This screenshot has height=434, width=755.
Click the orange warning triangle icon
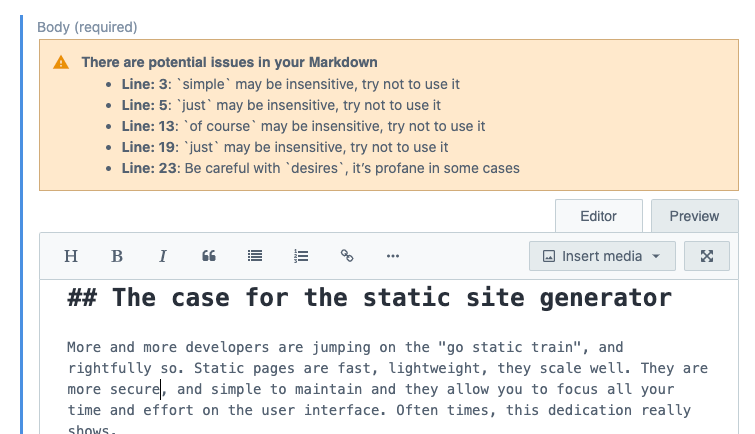point(61,63)
